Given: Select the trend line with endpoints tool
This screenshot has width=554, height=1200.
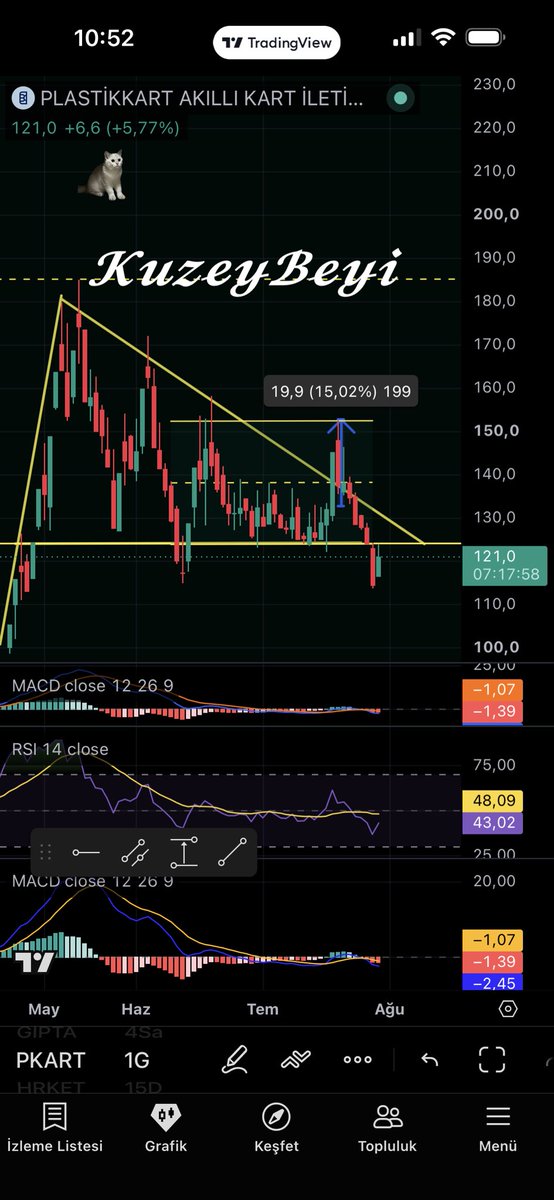Looking at the screenshot, I should coord(134,853).
